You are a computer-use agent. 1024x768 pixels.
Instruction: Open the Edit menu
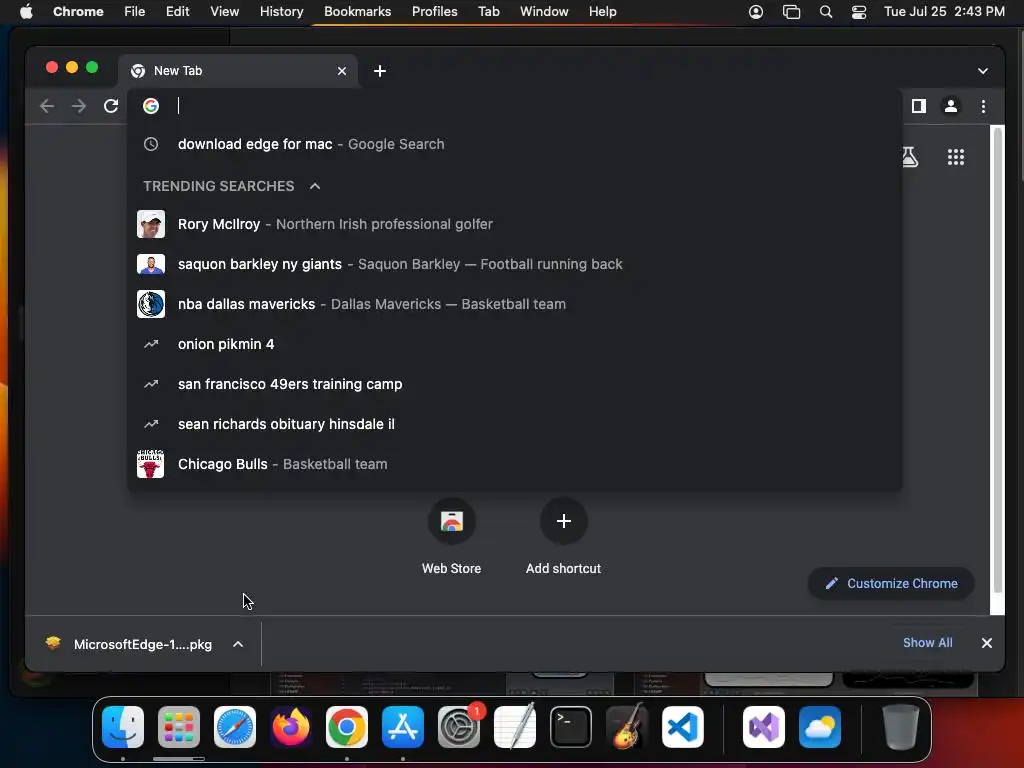pyautogui.click(x=178, y=12)
